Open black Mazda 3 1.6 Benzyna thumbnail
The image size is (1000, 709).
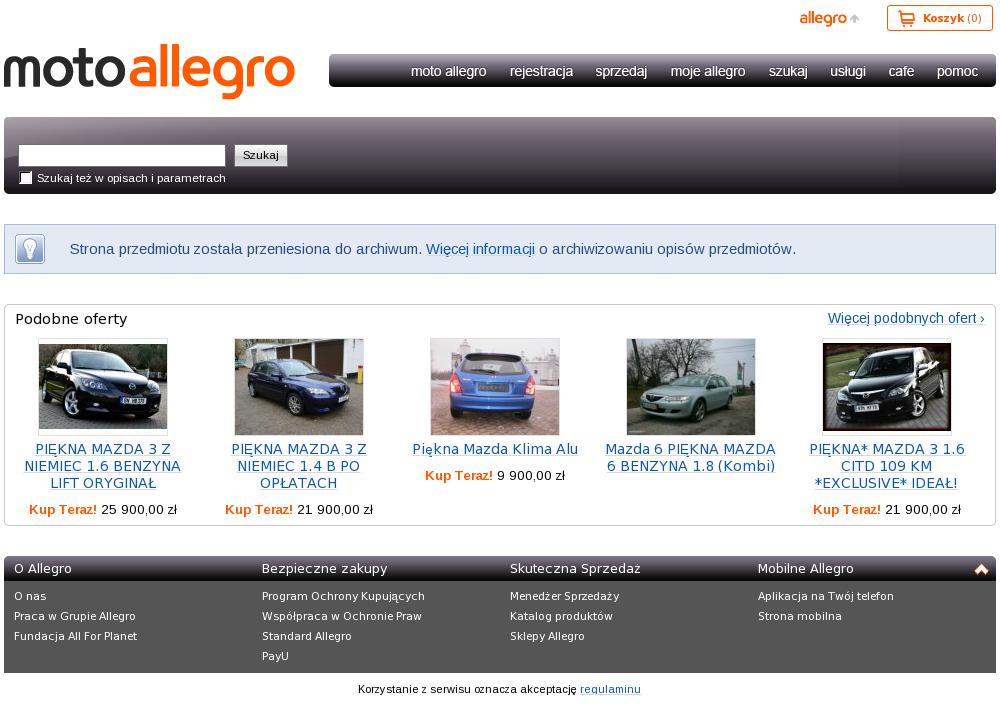pos(103,386)
